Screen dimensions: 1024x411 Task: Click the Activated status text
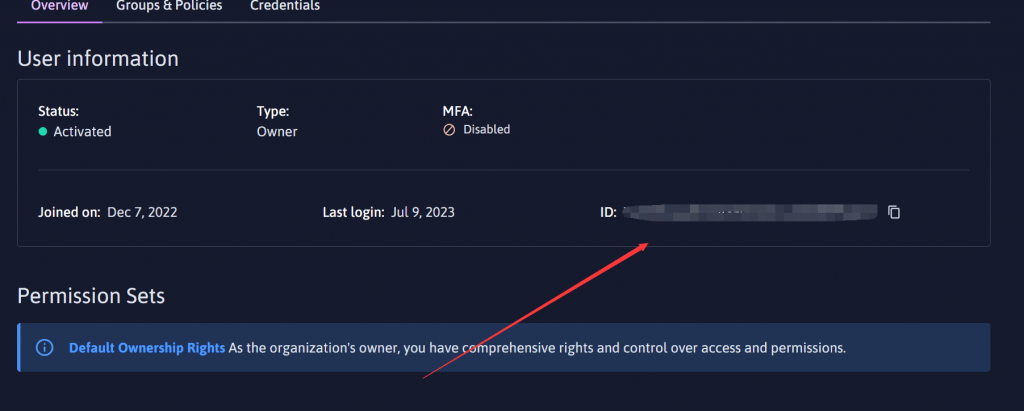coord(82,131)
